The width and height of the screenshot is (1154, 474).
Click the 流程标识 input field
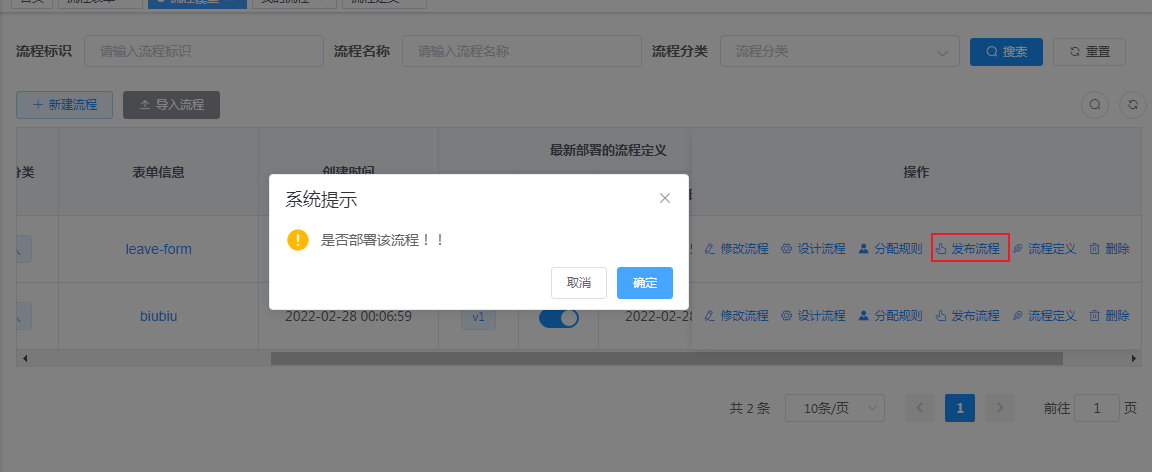coord(204,52)
